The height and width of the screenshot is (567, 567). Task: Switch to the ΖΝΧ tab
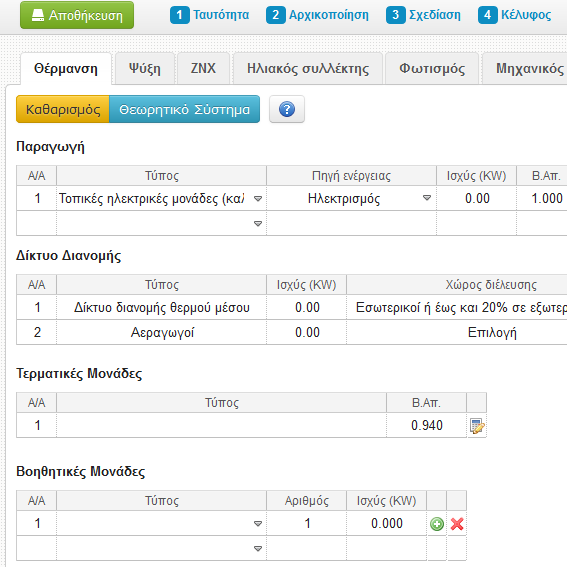point(203,69)
